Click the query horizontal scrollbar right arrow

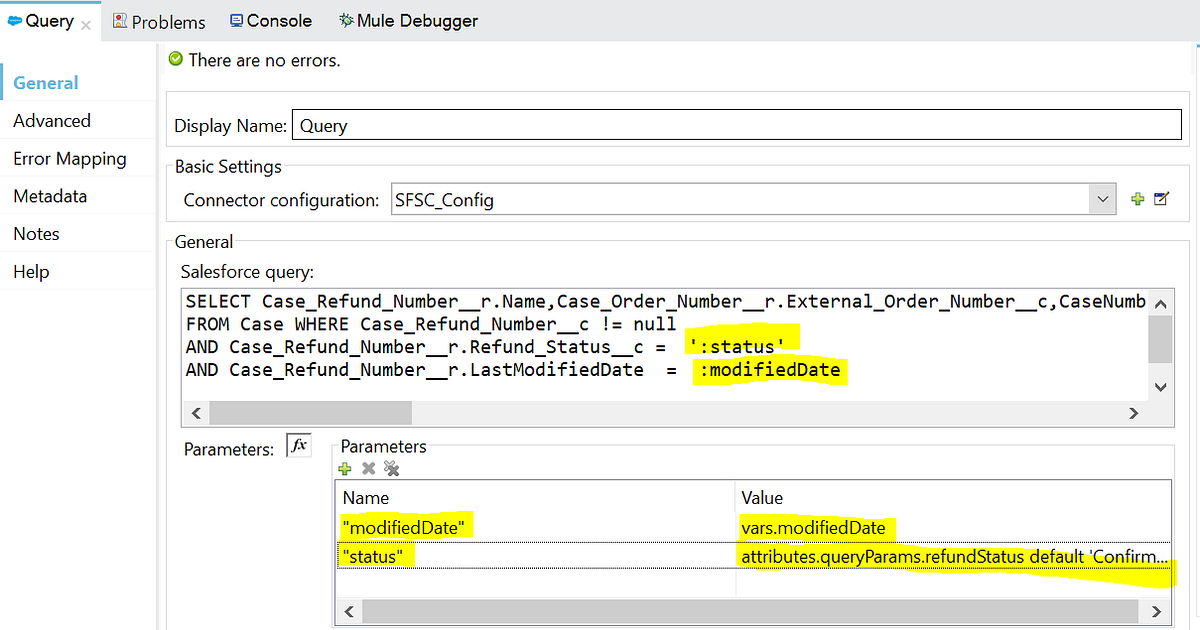[1134, 413]
